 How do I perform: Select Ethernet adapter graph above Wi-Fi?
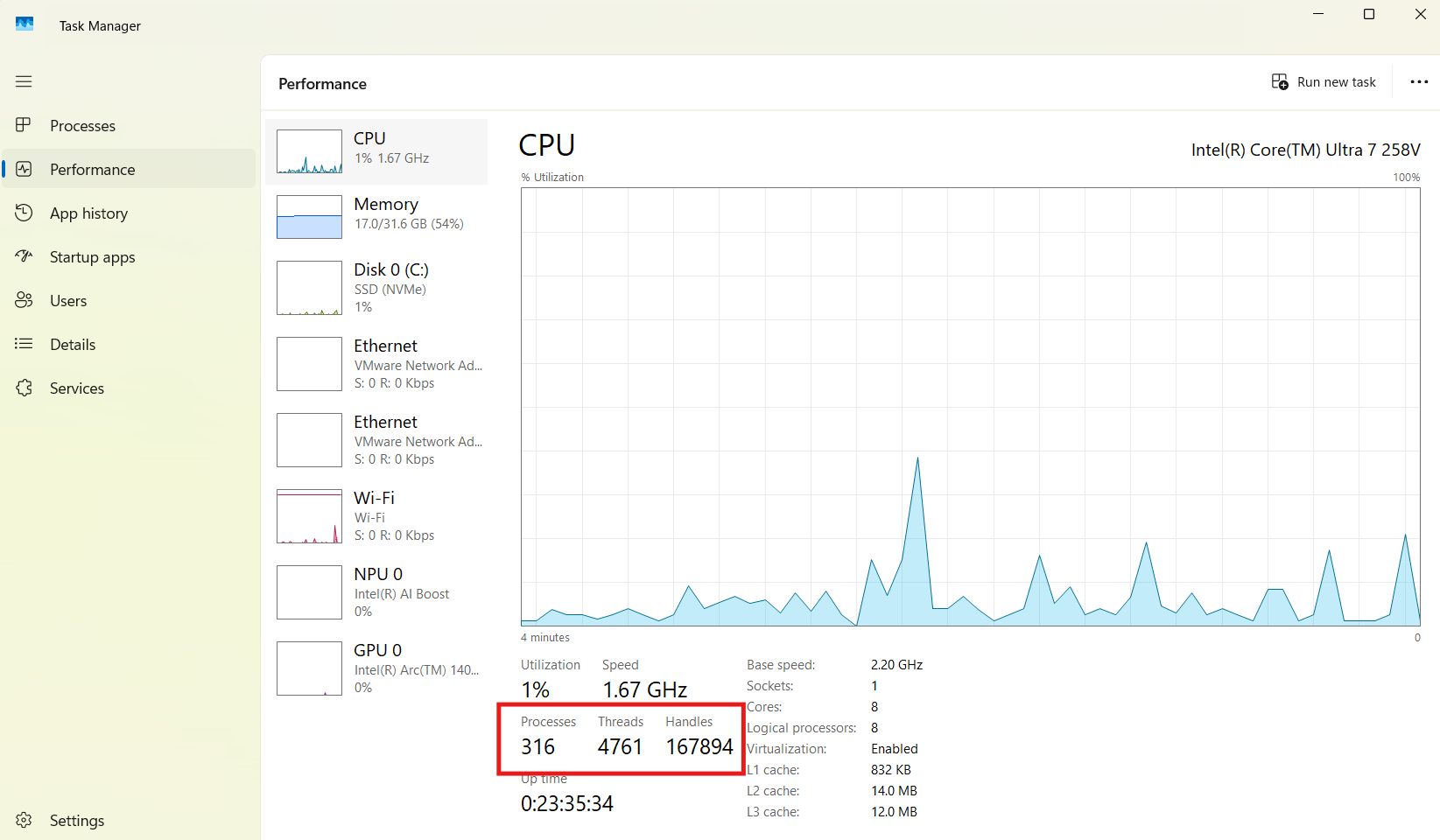(309, 440)
